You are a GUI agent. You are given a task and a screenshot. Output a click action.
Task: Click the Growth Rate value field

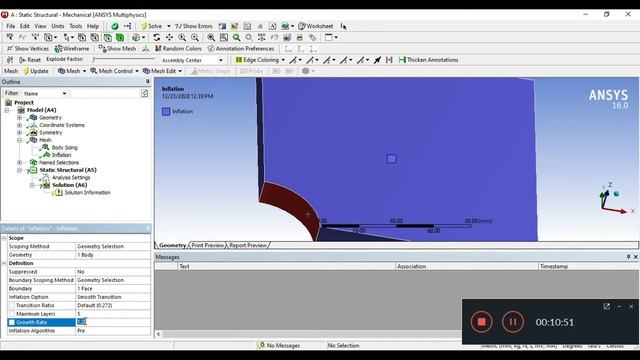[113, 322]
